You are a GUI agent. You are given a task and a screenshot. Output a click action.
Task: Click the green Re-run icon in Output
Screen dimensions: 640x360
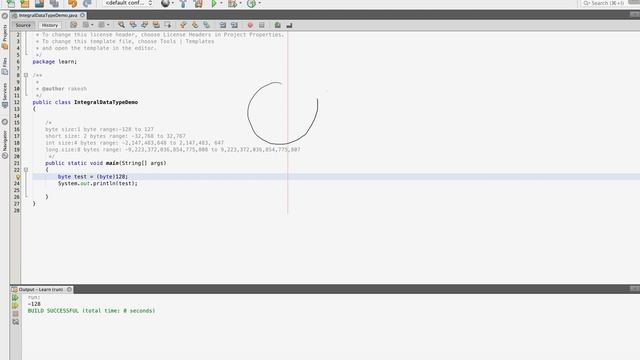(x=16, y=298)
